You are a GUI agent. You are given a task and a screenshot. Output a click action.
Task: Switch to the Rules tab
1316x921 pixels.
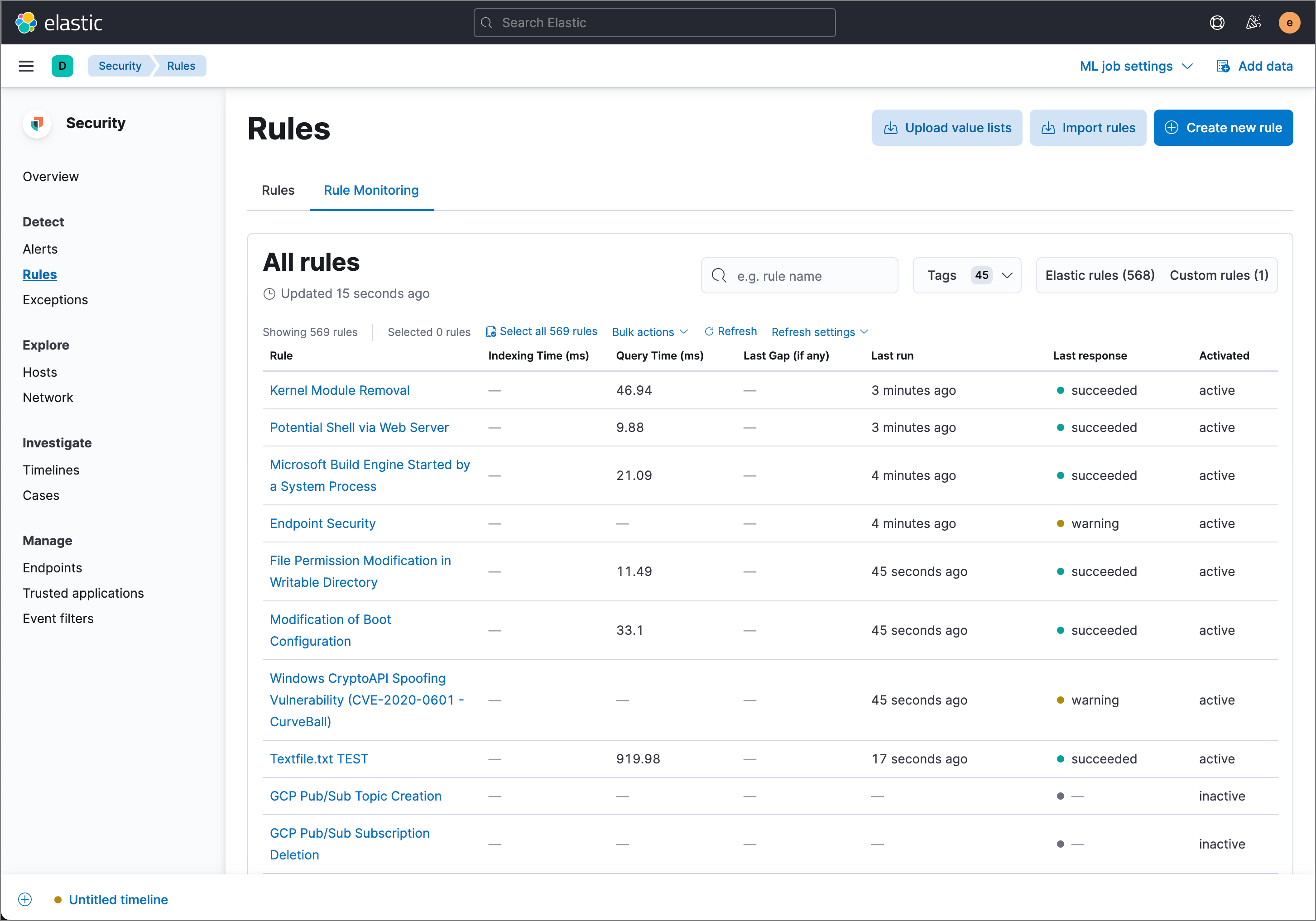pyautogui.click(x=278, y=191)
